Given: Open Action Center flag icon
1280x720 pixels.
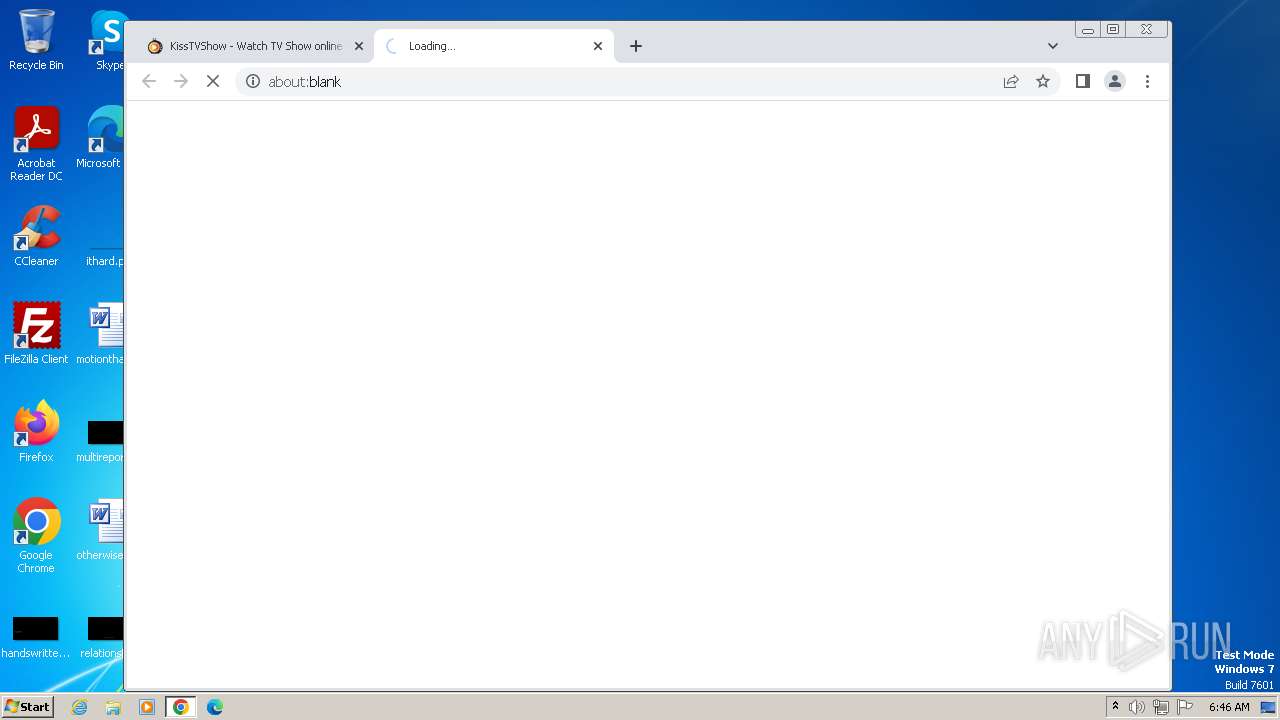Looking at the screenshot, I should 1185,707.
